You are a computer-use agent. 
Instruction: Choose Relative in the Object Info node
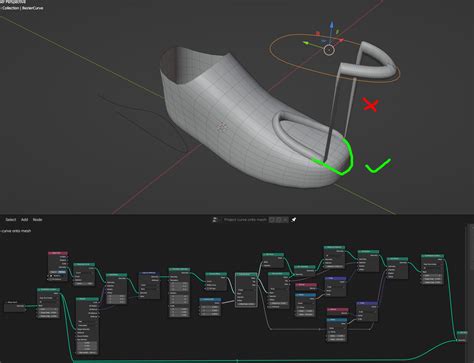point(62,272)
